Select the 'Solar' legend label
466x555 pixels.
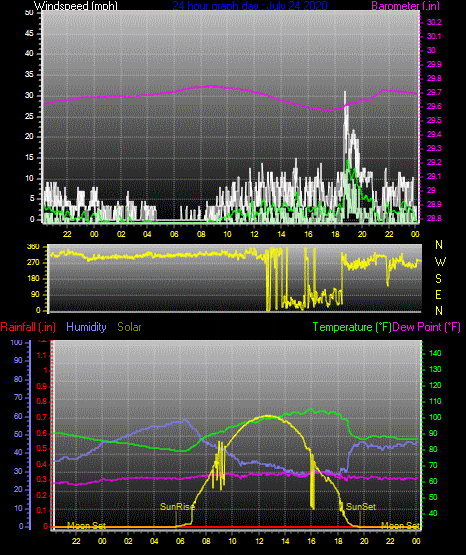pos(129,327)
